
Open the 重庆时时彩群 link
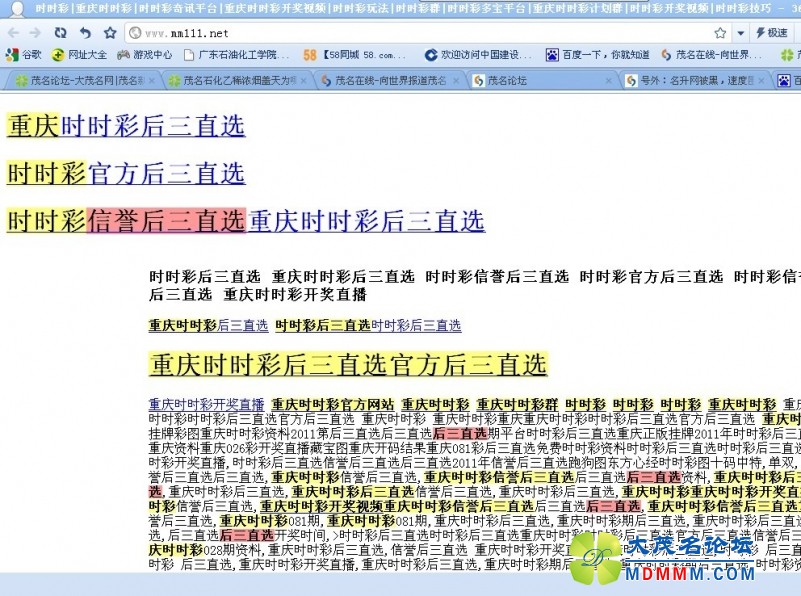coord(517,404)
